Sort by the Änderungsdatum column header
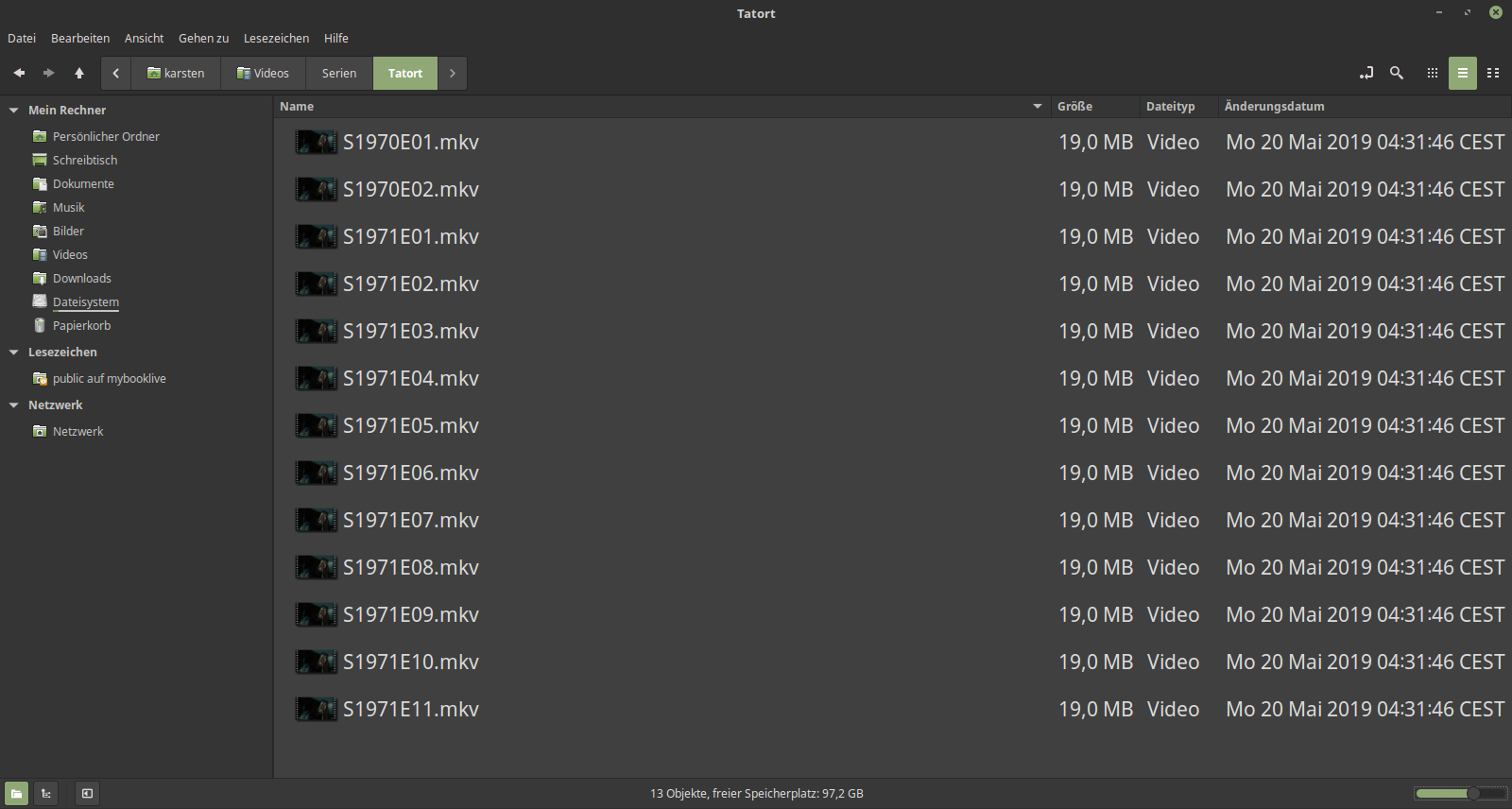This screenshot has width=1512, height=809. pos(1365,107)
